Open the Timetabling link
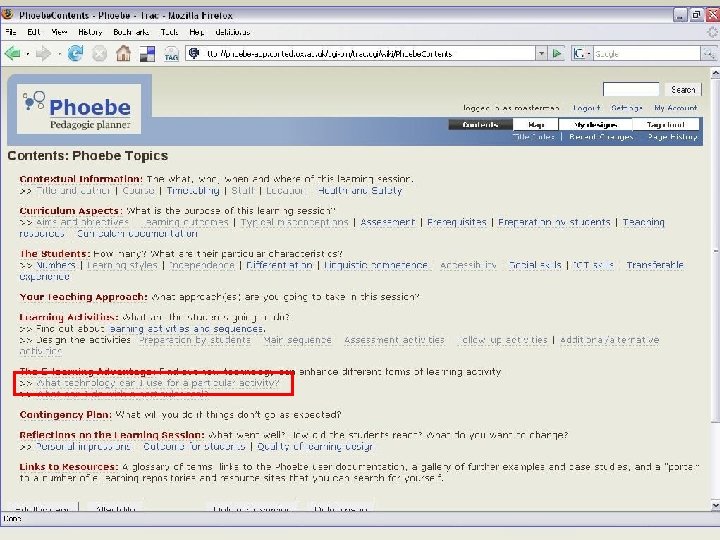 [193, 191]
